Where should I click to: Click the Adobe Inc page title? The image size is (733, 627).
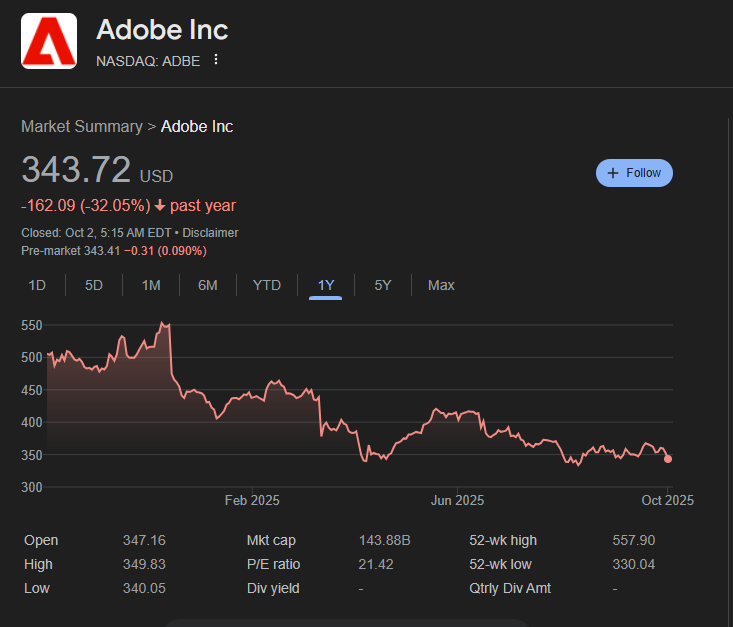pos(162,30)
